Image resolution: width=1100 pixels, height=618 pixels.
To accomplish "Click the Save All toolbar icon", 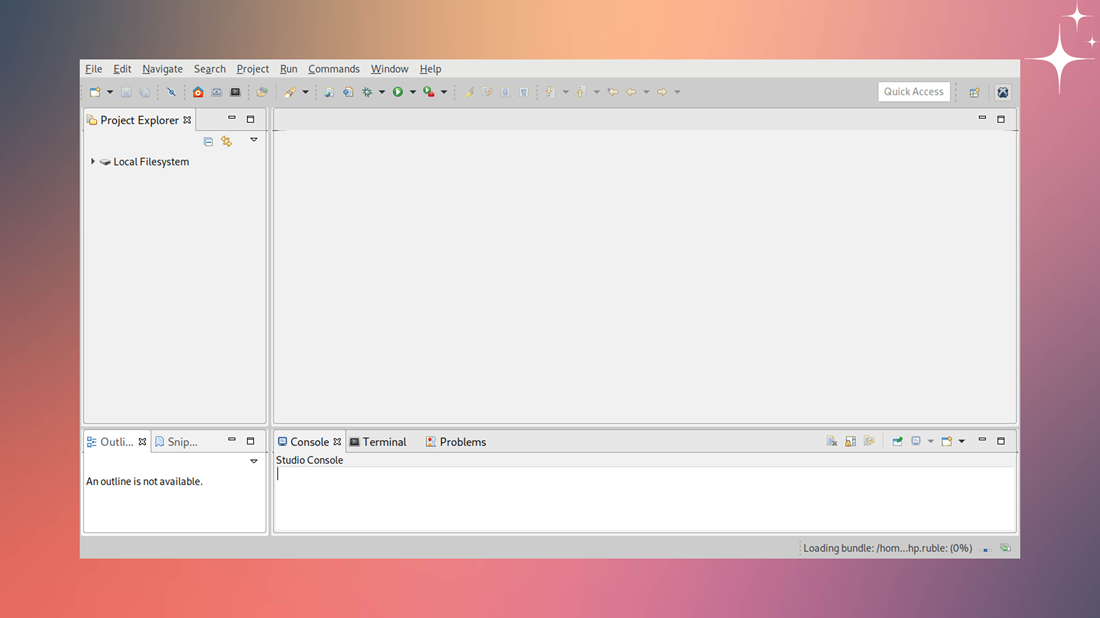I will [x=145, y=92].
